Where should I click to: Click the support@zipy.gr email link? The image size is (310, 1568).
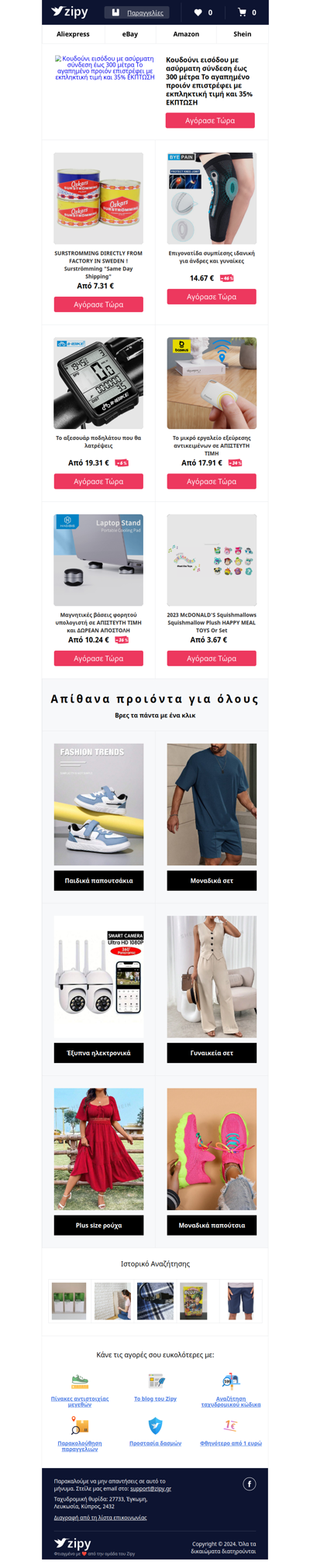coord(150,1488)
